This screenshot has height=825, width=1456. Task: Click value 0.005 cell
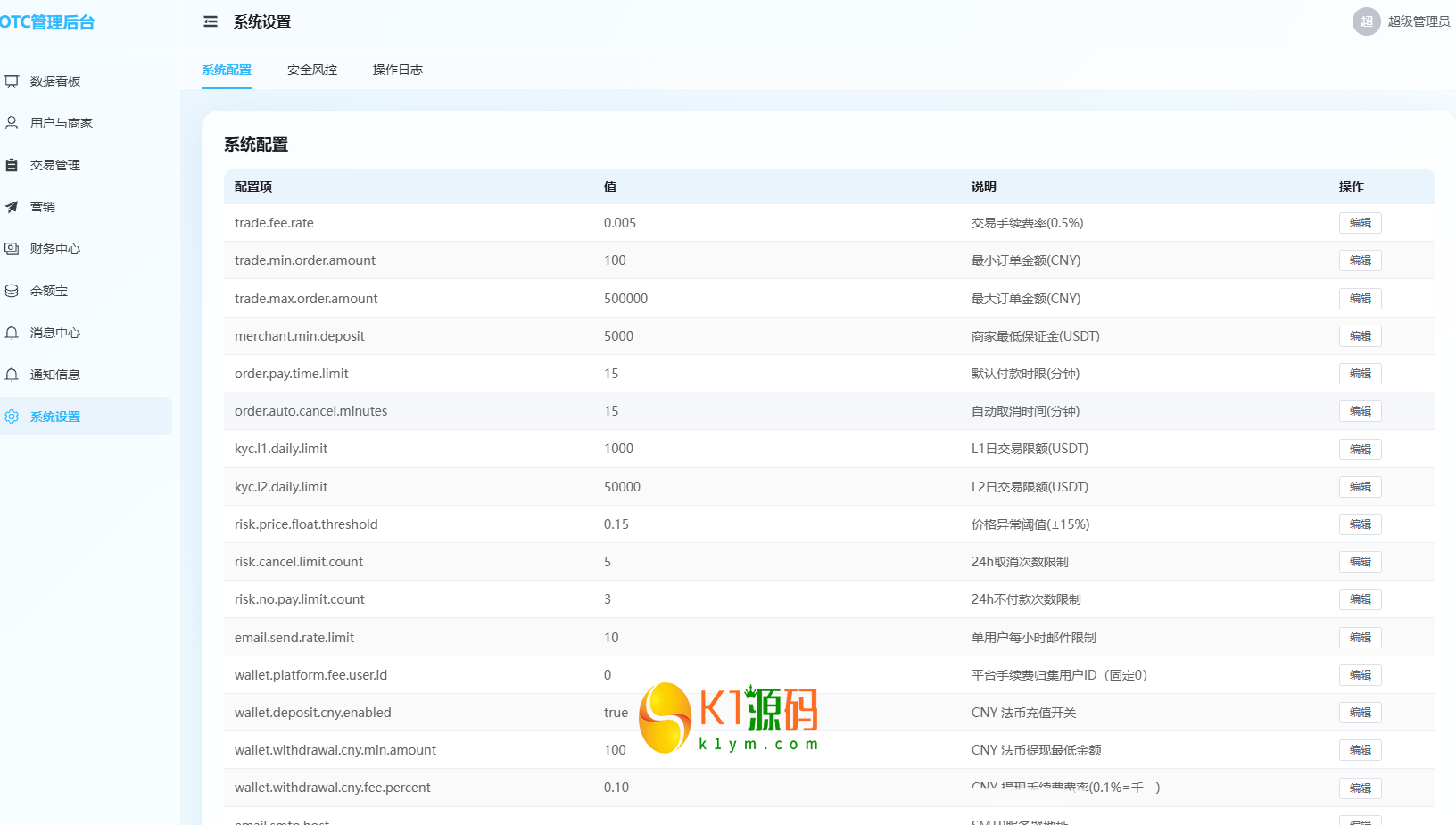[x=620, y=223]
